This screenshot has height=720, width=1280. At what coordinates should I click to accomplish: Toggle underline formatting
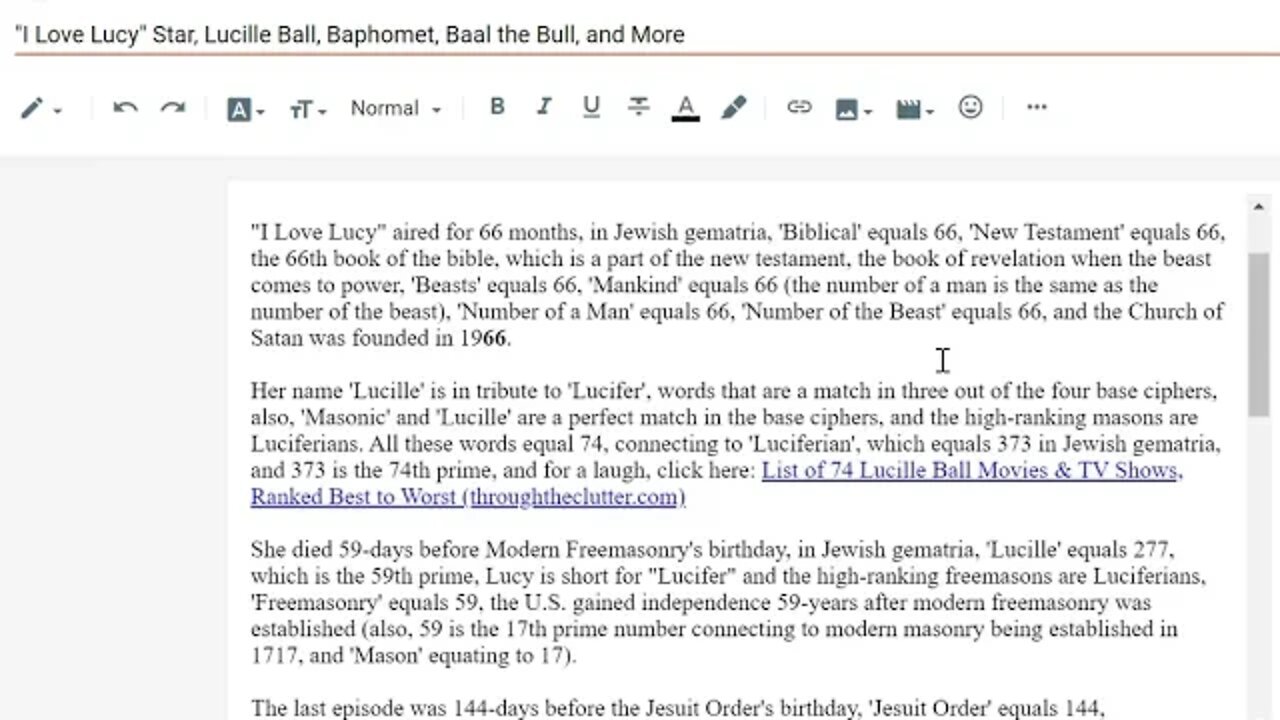(591, 107)
